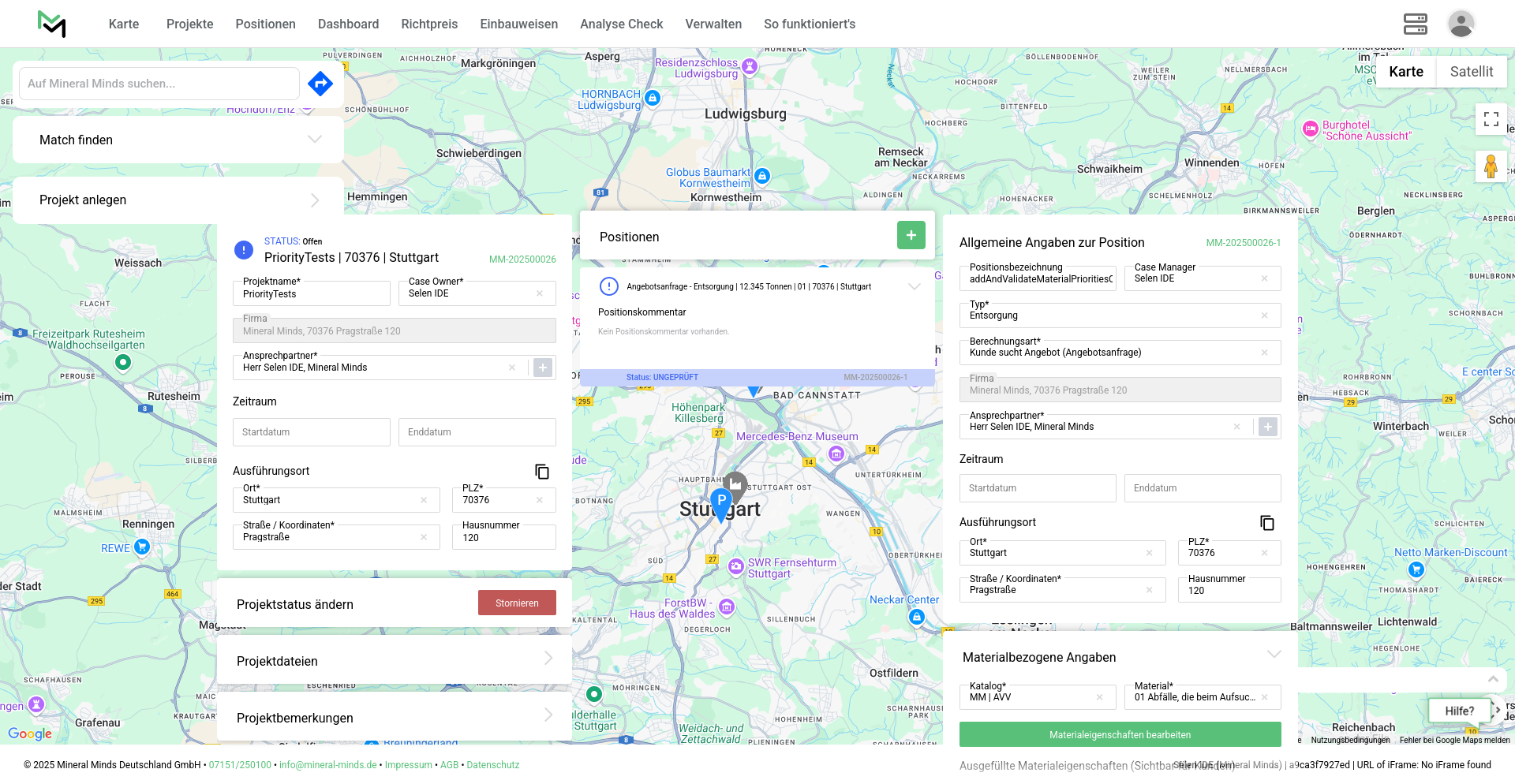Click the Mineral Minds logo
Screen dimensions: 1515x784
tap(51, 24)
